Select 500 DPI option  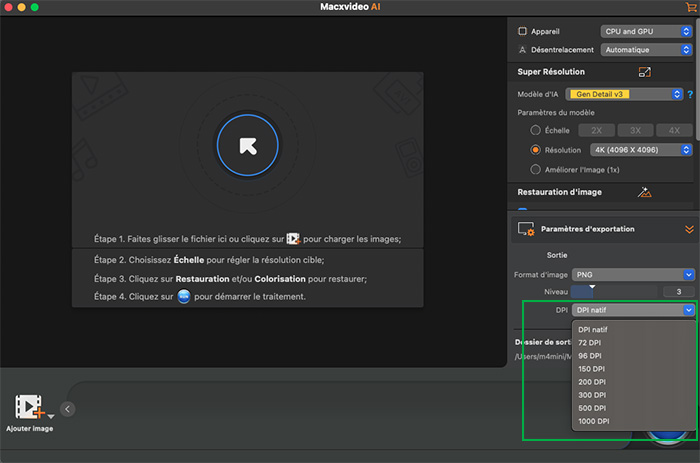pyautogui.click(x=633, y=408)
